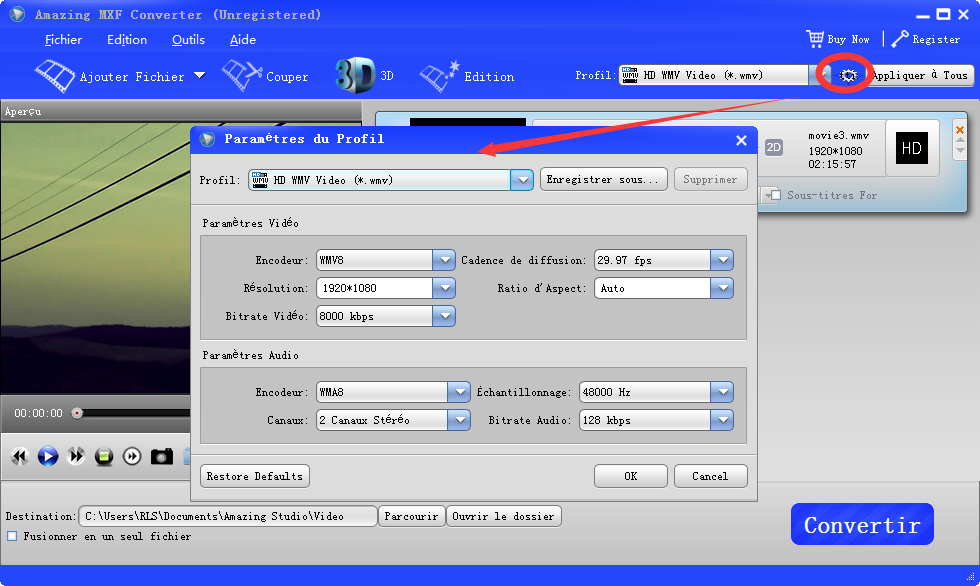Click the Destination path field
This screenshot has height=586, width=980.
[228, 516]
